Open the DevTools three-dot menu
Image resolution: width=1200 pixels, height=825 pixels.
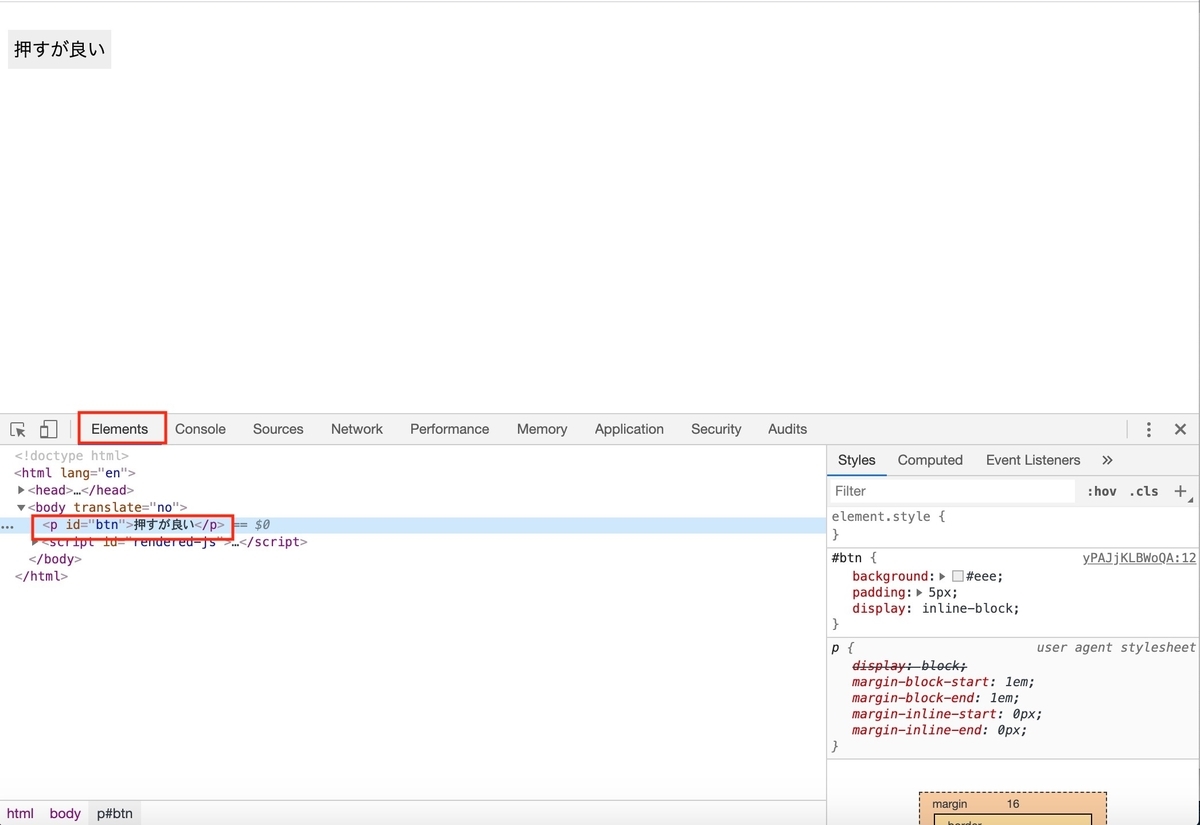1149,429
